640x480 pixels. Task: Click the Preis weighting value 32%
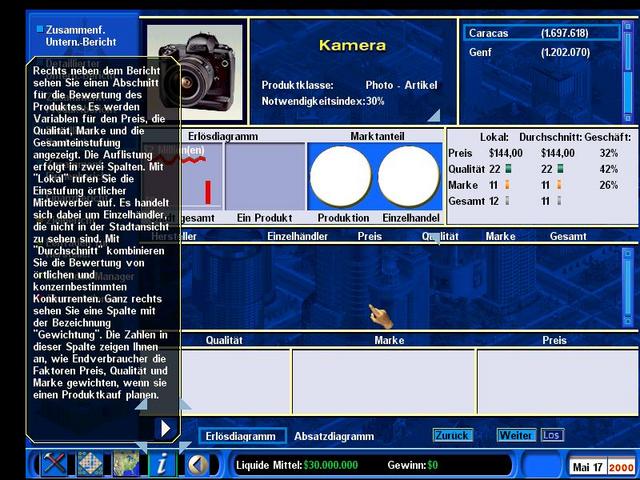pos(609,153)
